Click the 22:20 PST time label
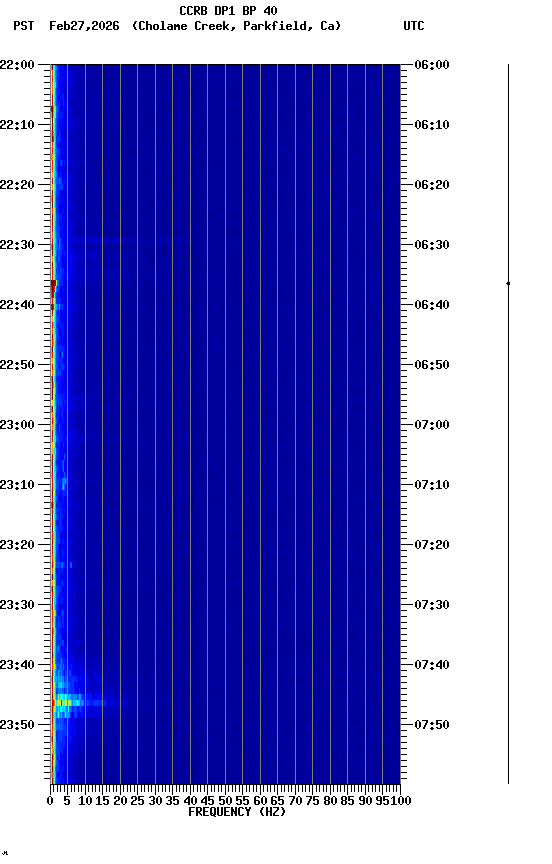Viewport: 552px width, 864px height. (17, 185)
